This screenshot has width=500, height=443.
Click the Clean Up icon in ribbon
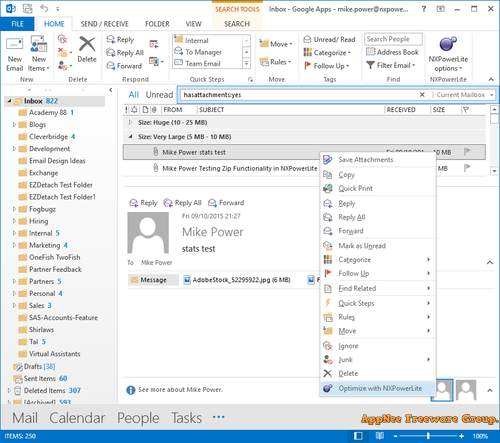click(62, 52)
